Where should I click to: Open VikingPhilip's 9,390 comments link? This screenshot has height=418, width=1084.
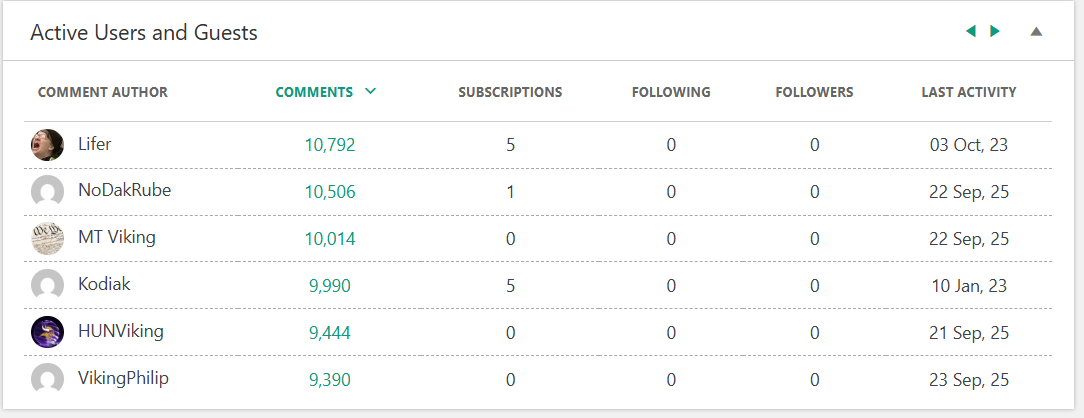point(330,379)
